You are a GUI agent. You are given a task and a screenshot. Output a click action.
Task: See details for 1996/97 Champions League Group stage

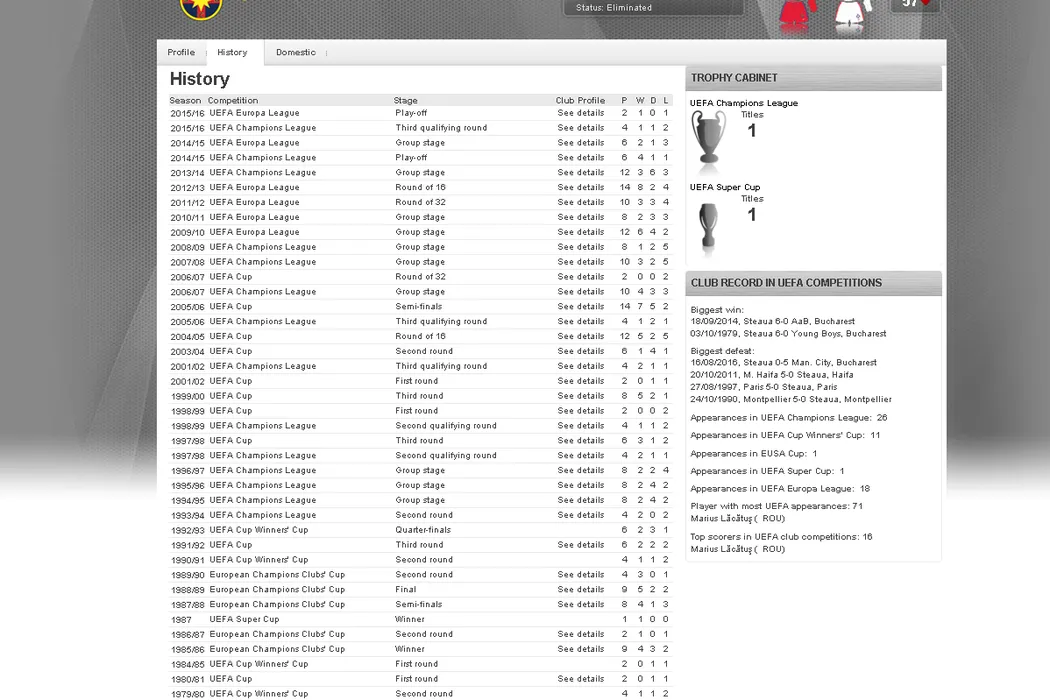pos(580,470)
